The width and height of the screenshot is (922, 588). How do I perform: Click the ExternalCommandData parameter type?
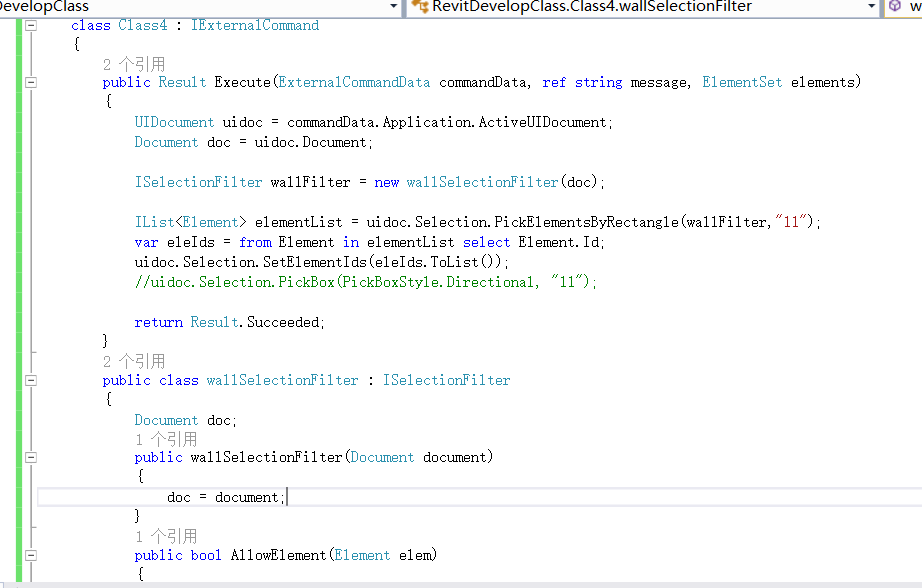coord(354,82)
